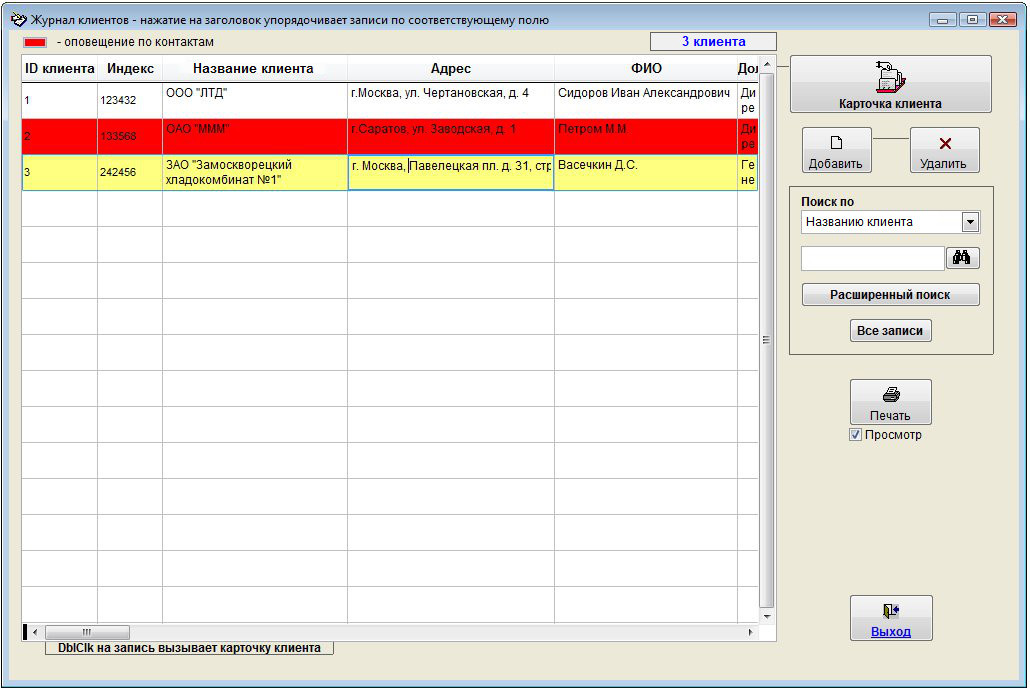The width and height of the screenshot is (1030, 690).
Task: Click into the search text field
Action: [x=872, y=258]
